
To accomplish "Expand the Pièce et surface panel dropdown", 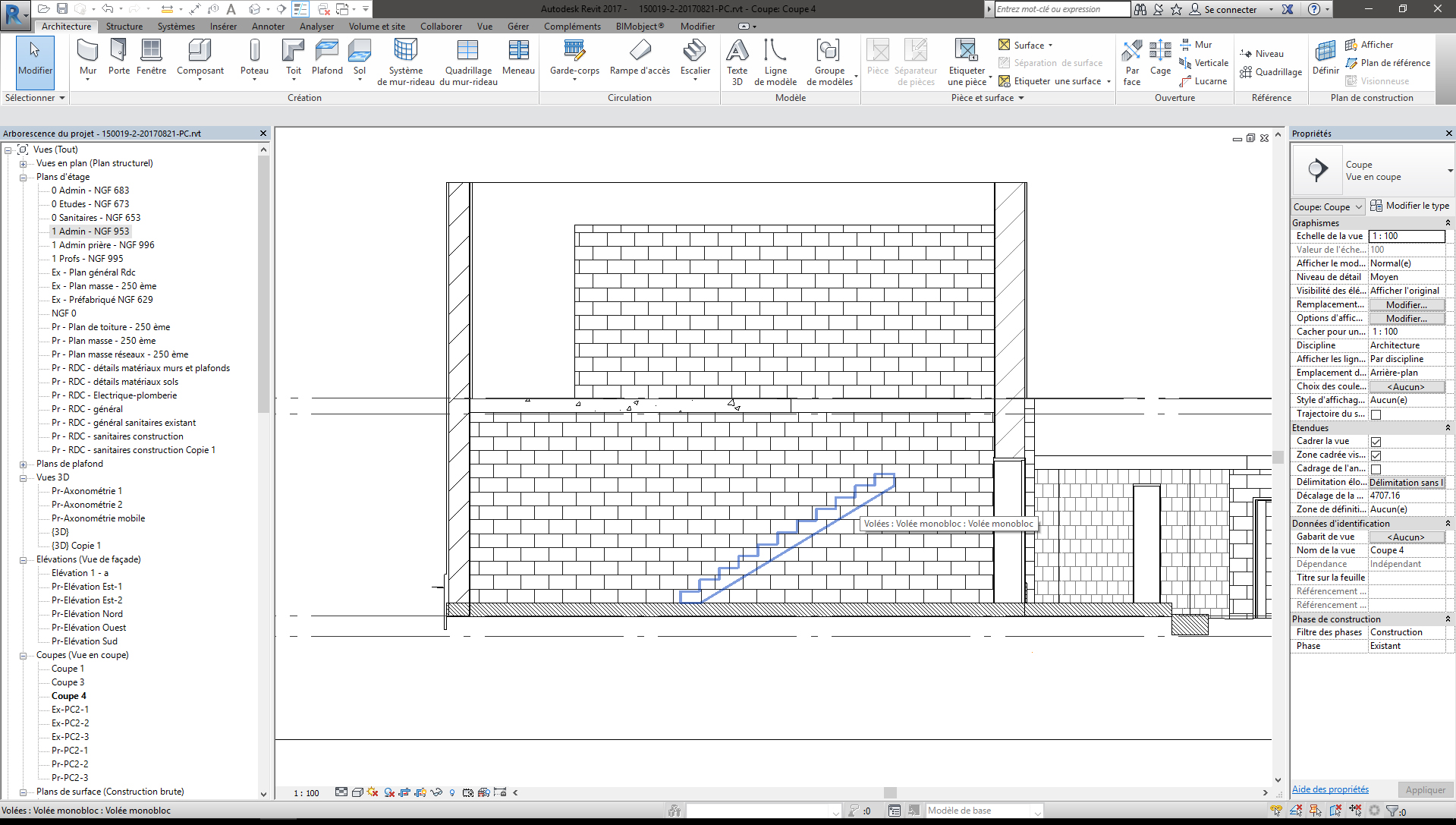I will click(x=988, y=98).
